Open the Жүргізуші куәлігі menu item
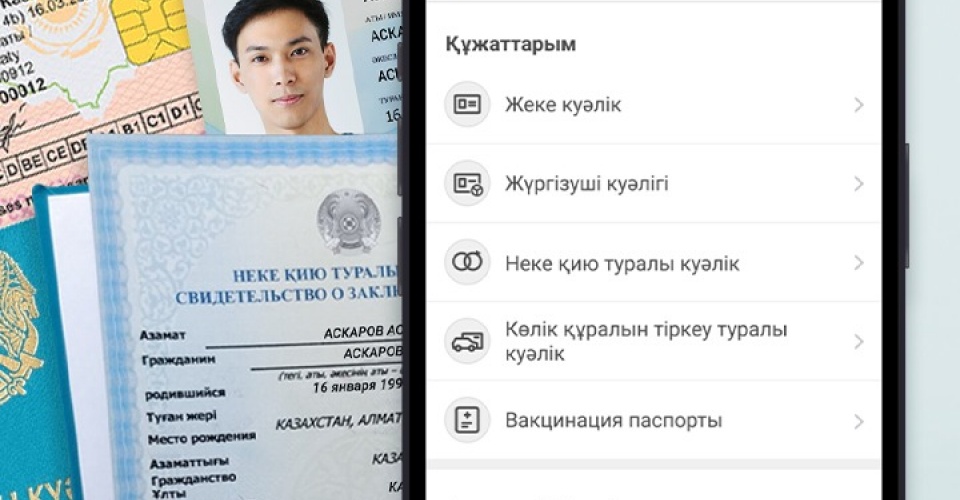The image size is (960, 500). click(654, 184)
